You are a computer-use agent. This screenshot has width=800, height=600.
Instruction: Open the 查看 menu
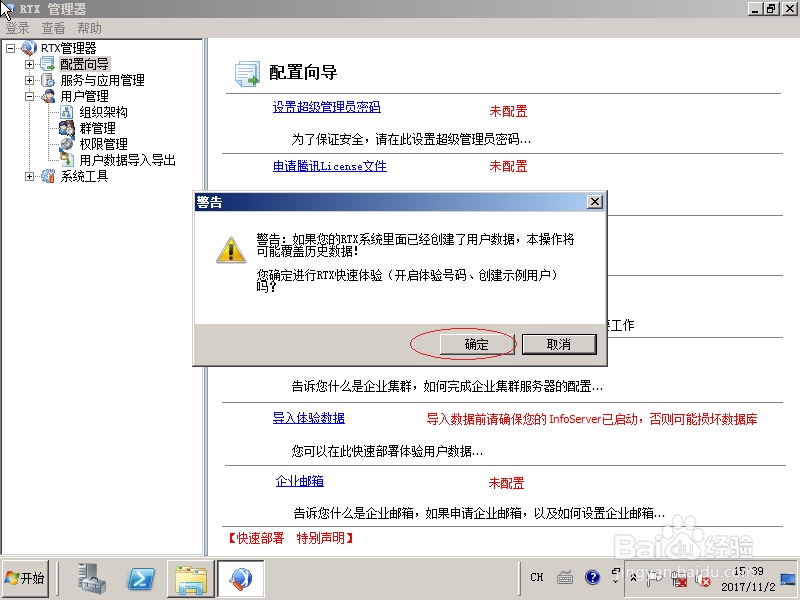54,28
